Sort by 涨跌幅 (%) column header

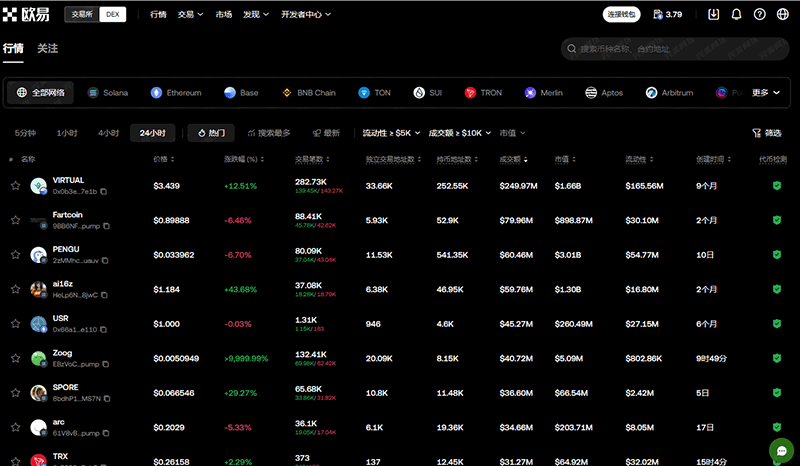tap(244, 159)
